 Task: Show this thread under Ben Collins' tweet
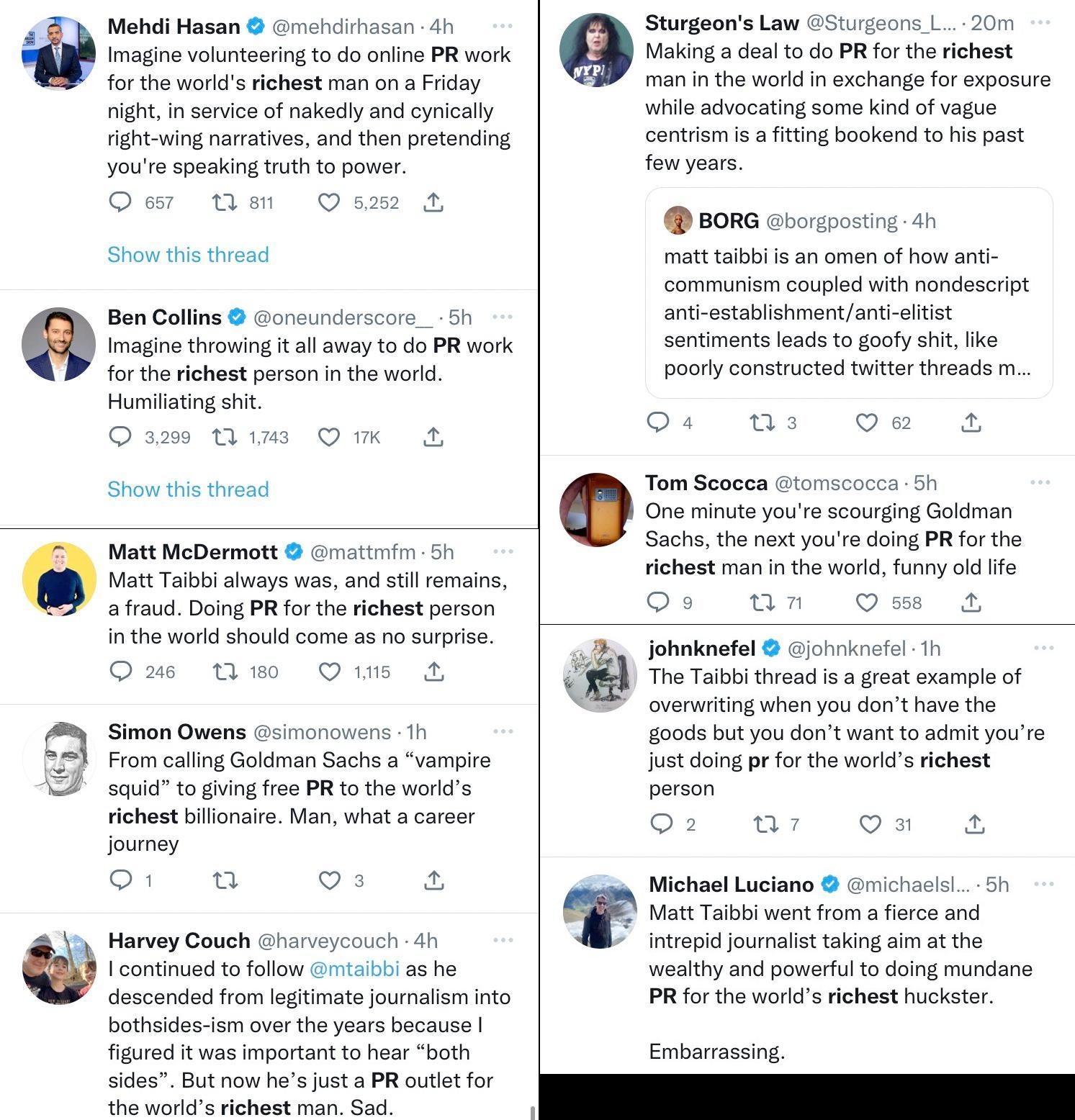[188, 489]
